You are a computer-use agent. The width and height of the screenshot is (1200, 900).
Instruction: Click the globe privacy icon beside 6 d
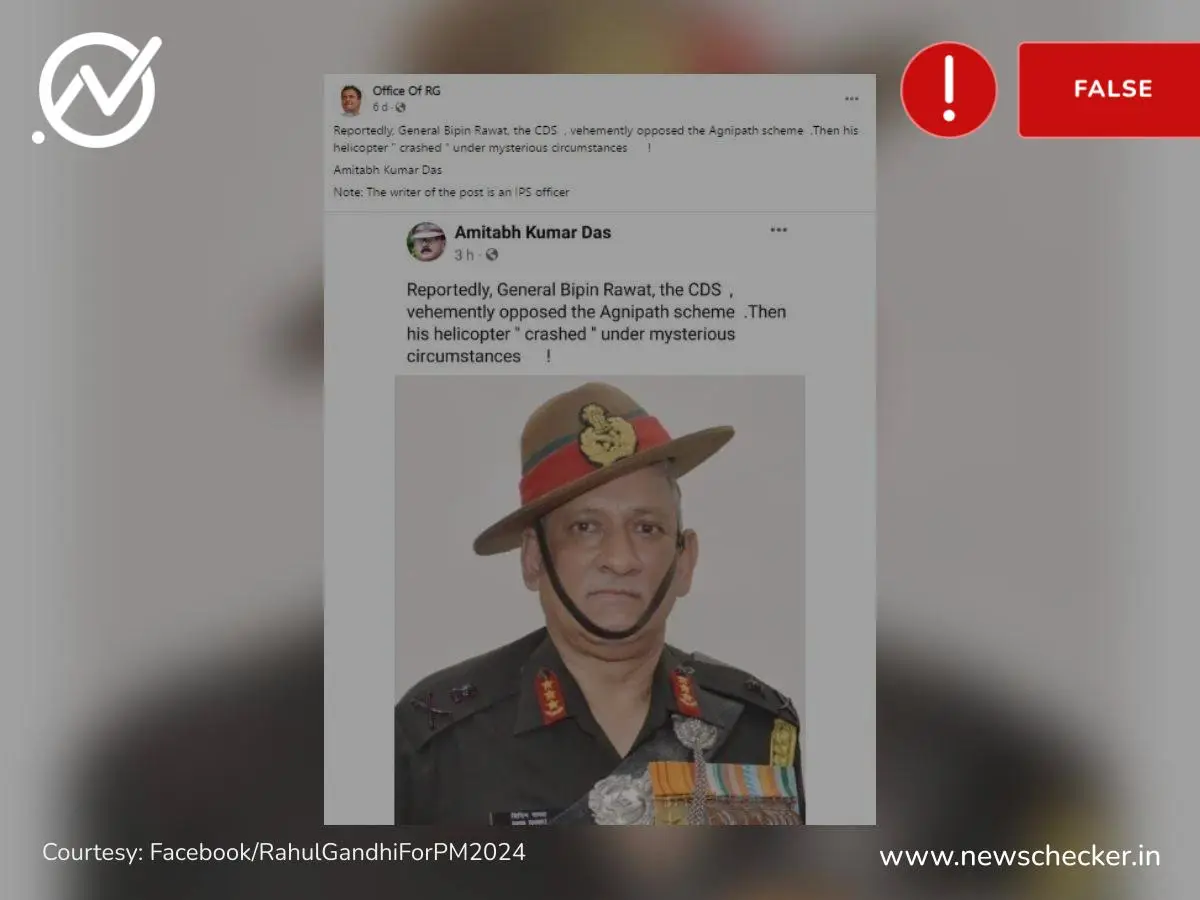400,107
